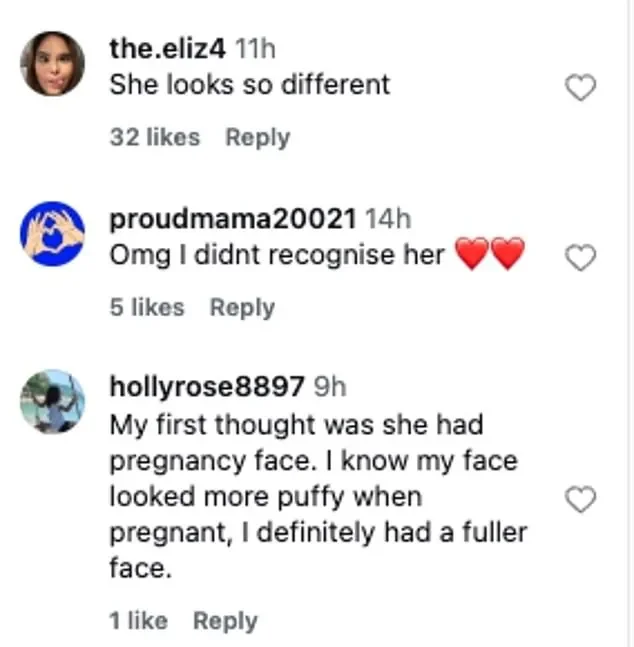The width and height of the screenshot is (634, 647).
Task: View the 1 like count
Action: (x=139, y=621)
